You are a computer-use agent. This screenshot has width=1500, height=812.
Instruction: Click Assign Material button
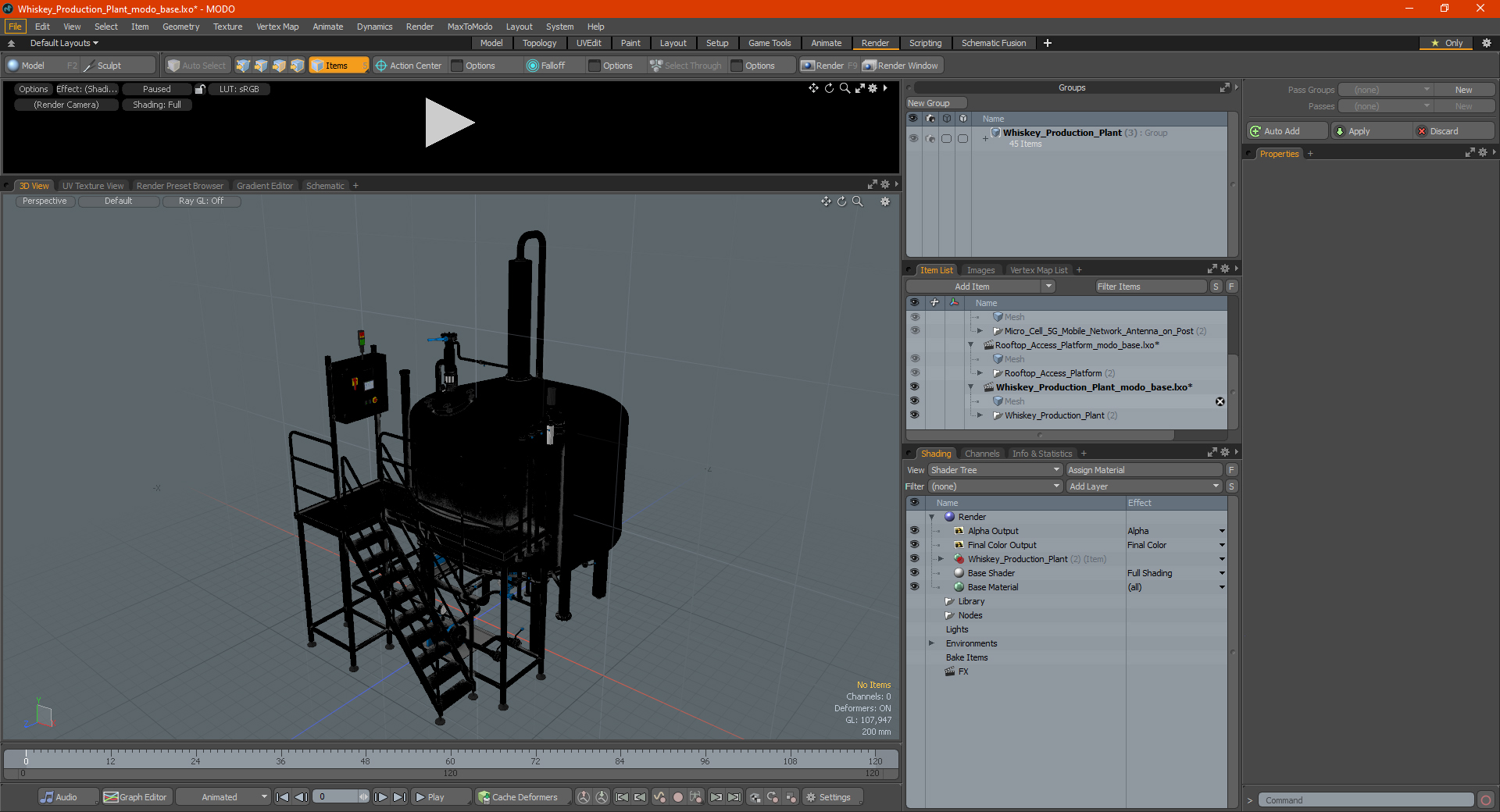(1144, 470)
